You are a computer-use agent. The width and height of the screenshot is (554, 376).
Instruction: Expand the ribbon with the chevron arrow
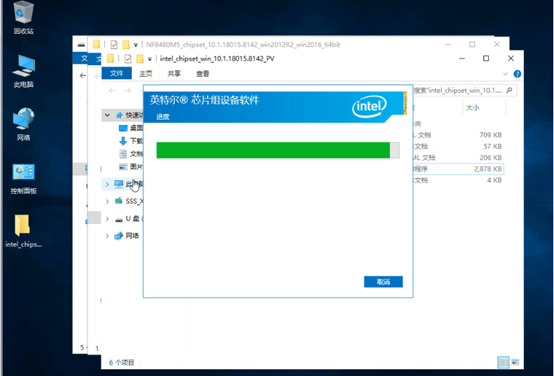pyautogui.click(x=505, y=74)
